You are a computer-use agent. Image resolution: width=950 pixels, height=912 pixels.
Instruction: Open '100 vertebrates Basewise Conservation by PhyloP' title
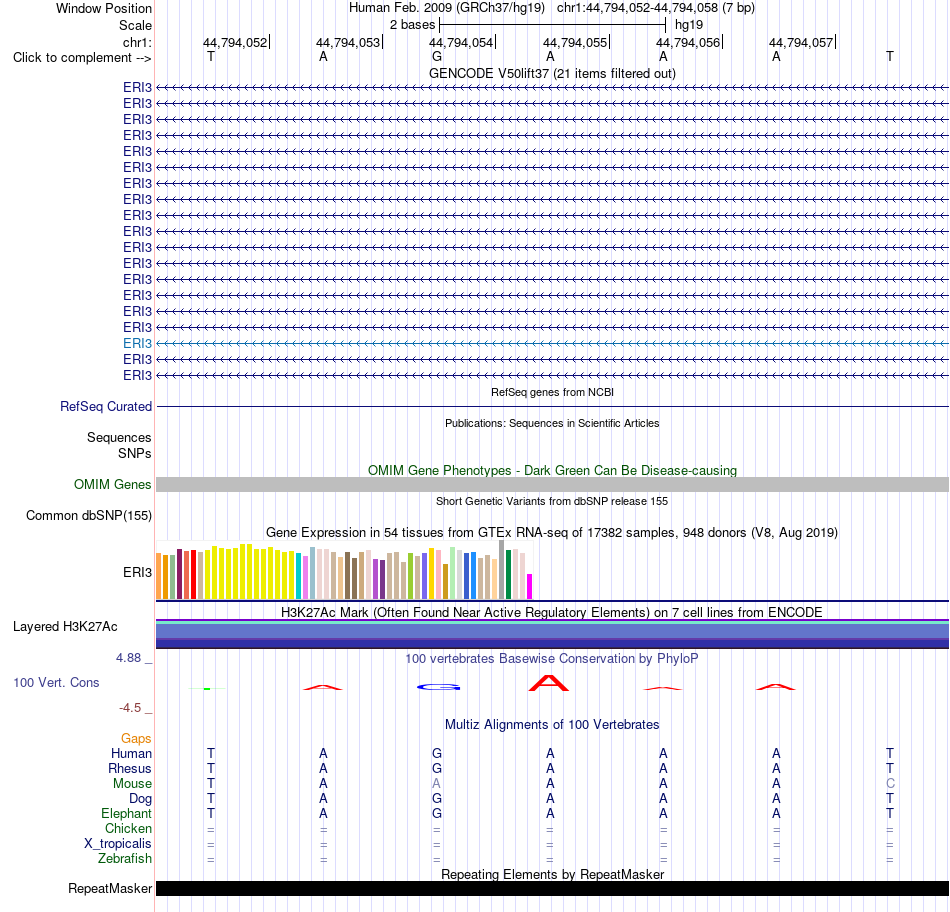(x=552, y=658)
